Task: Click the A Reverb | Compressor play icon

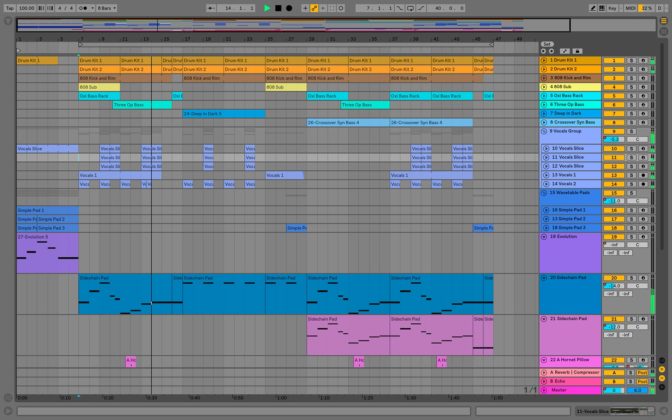Action: (x=544, y=372)
